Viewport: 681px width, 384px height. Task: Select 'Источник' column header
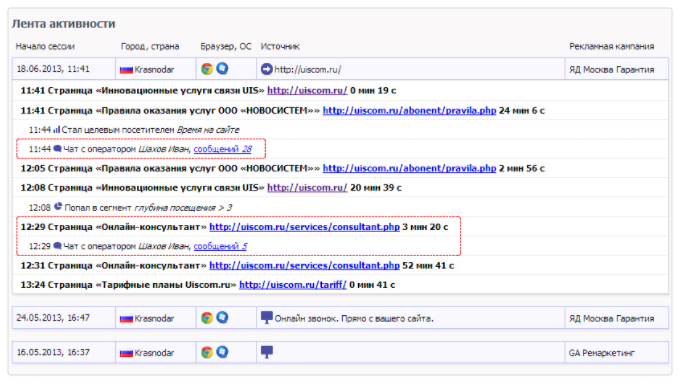280,46
